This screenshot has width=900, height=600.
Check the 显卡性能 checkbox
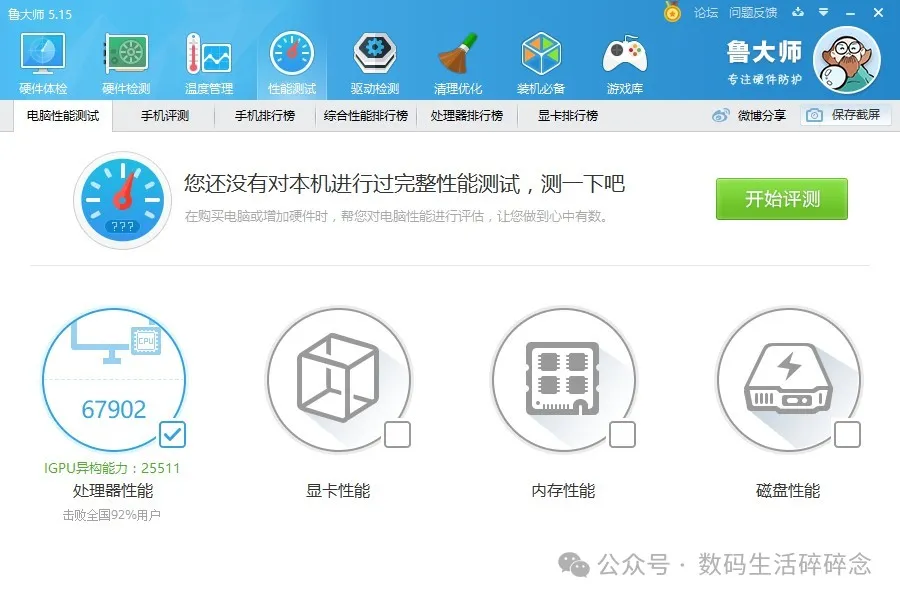click(397, 435)
